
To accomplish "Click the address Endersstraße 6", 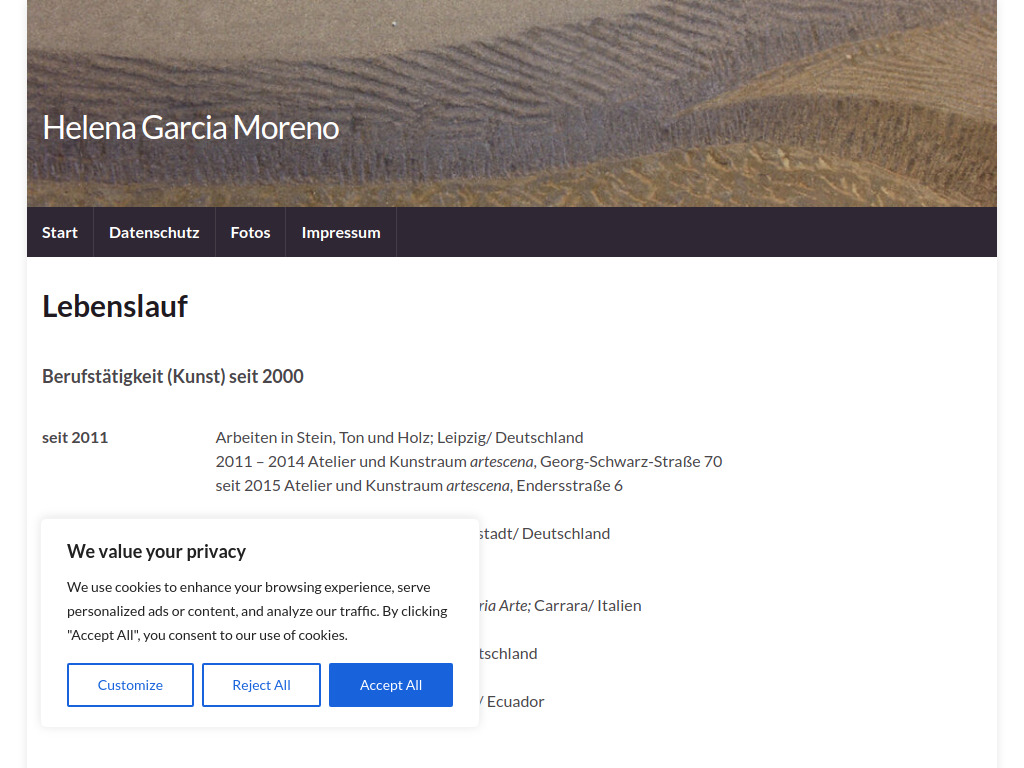I will (x=567, y=485).
